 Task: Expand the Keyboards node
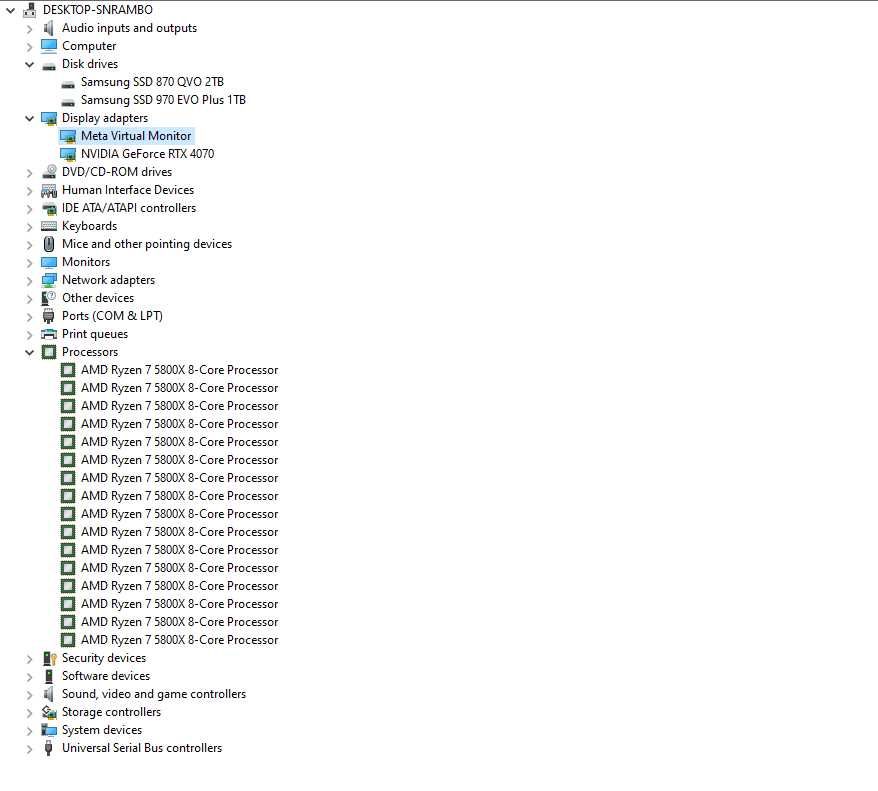29,227
